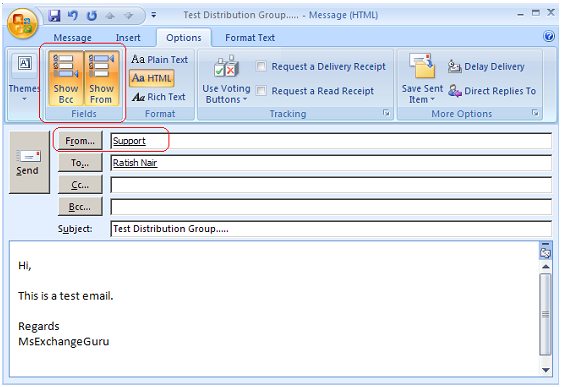
Task: Click the From... button
Action: pyautogui.click(x=80, y=141)
